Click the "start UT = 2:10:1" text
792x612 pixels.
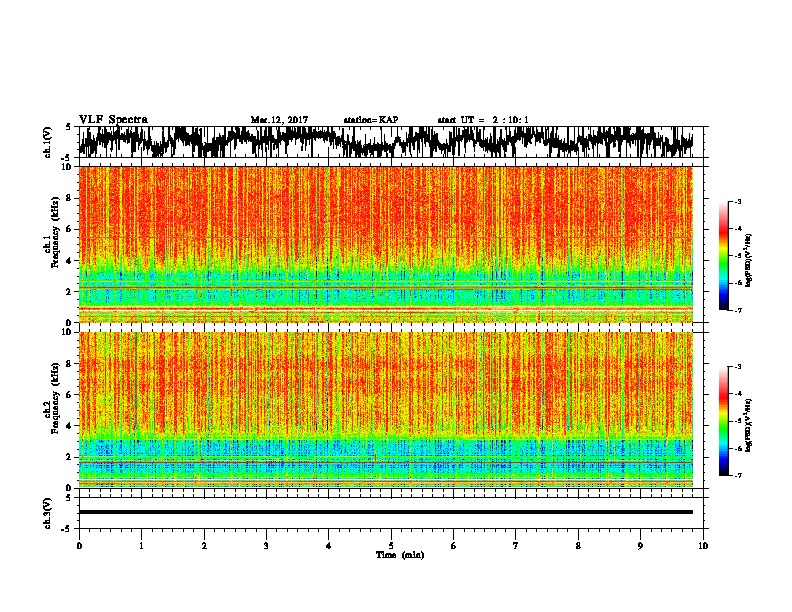click(x=483, y=120)
